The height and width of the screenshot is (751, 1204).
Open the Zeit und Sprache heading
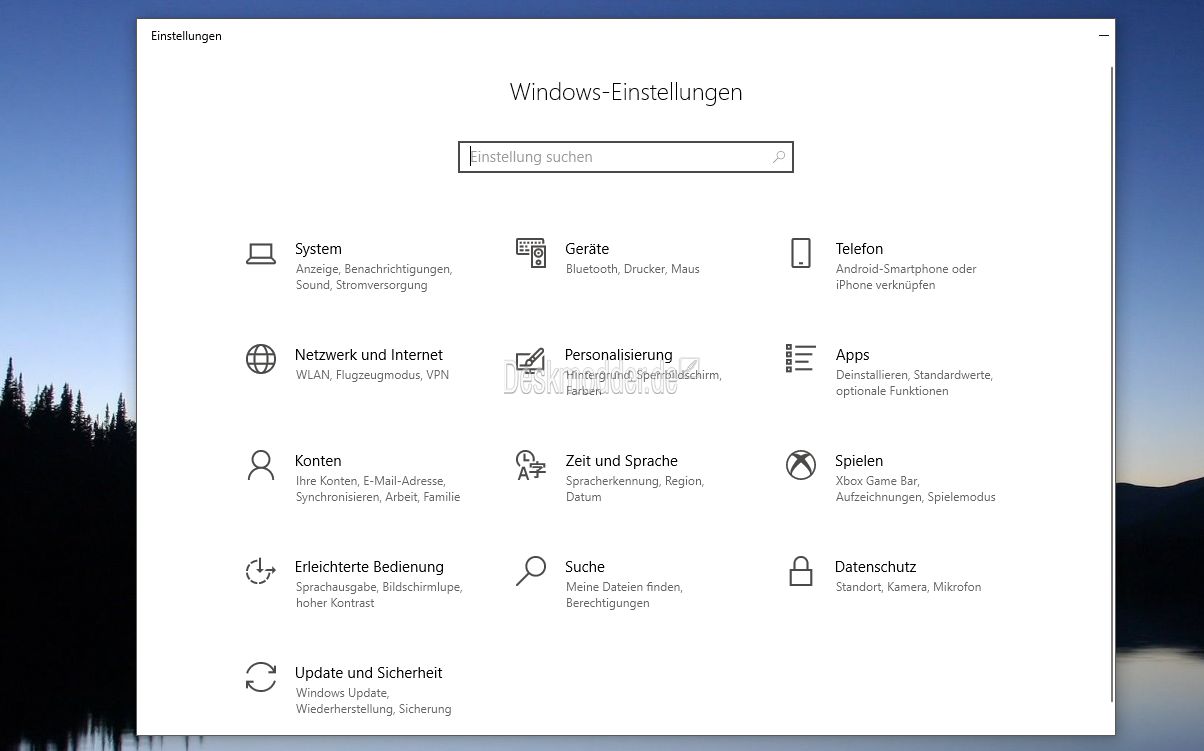(x=621, y=461)
